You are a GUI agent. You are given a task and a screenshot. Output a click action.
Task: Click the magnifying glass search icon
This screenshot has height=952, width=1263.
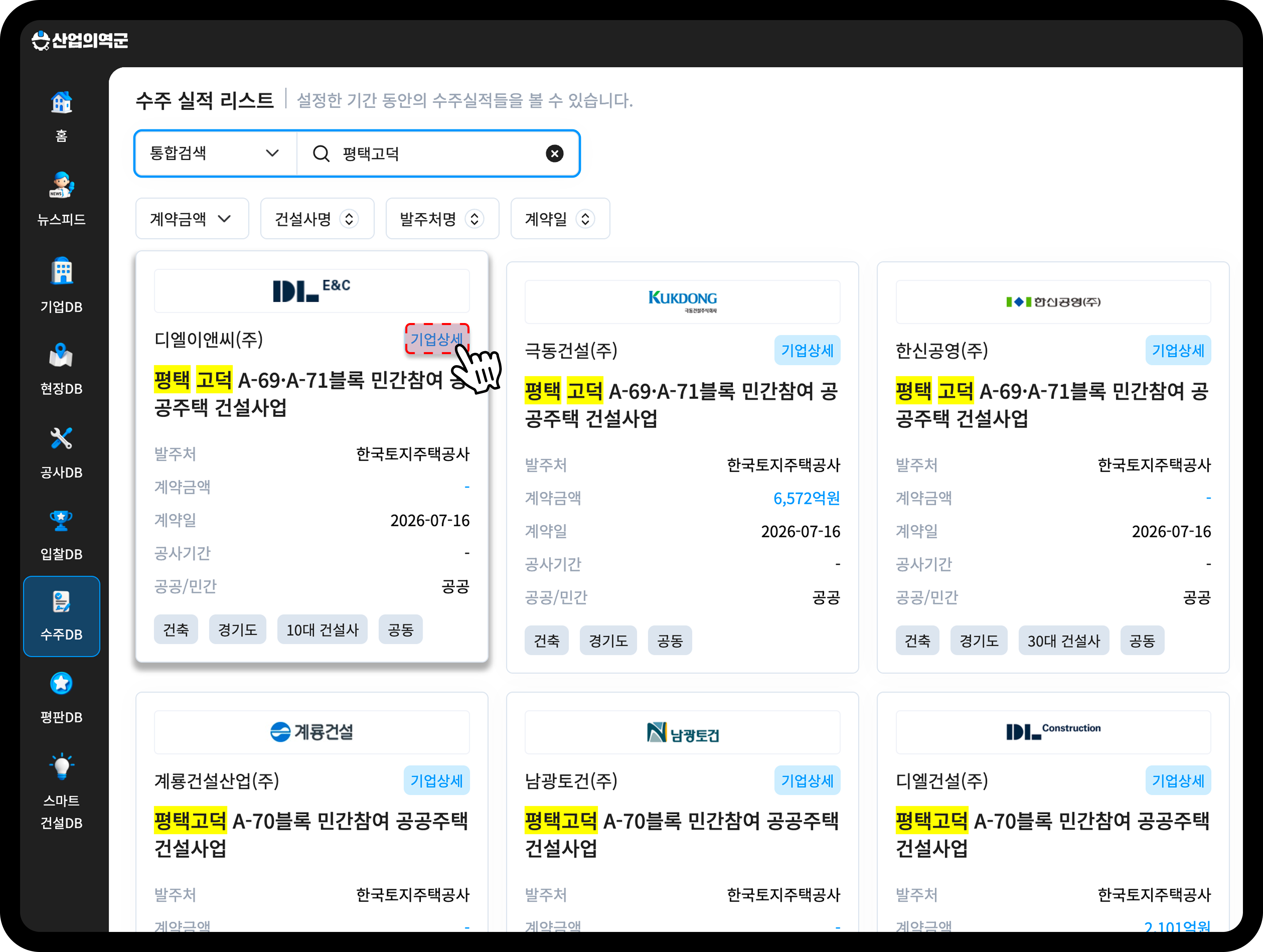(x=321, y=153)
